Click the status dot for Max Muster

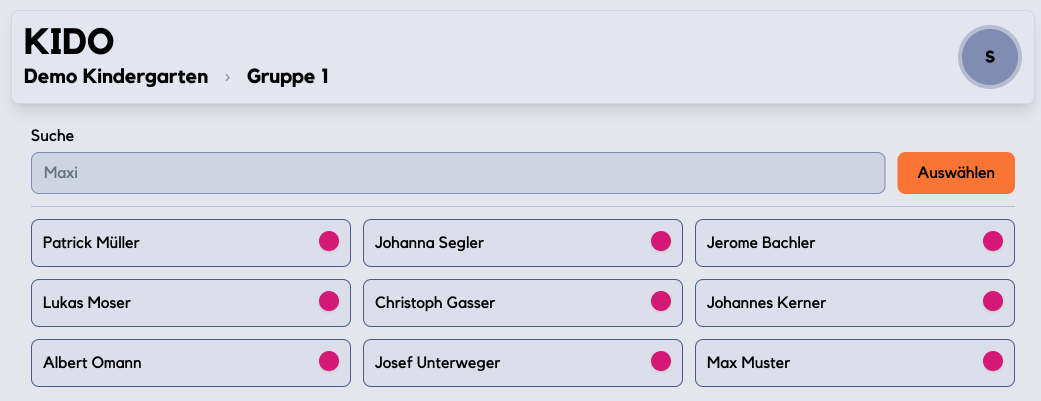[993, 361]
